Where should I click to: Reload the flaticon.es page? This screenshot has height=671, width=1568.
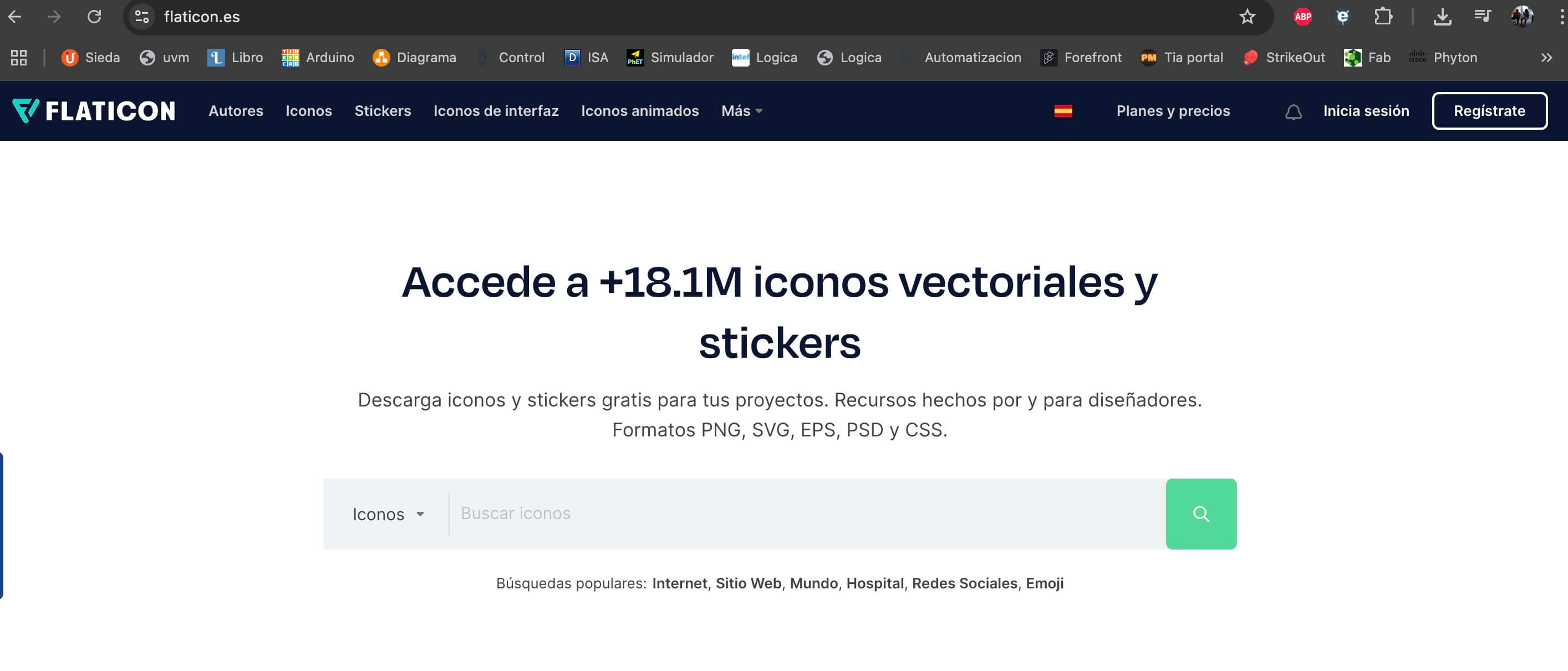tap(94, 17)
